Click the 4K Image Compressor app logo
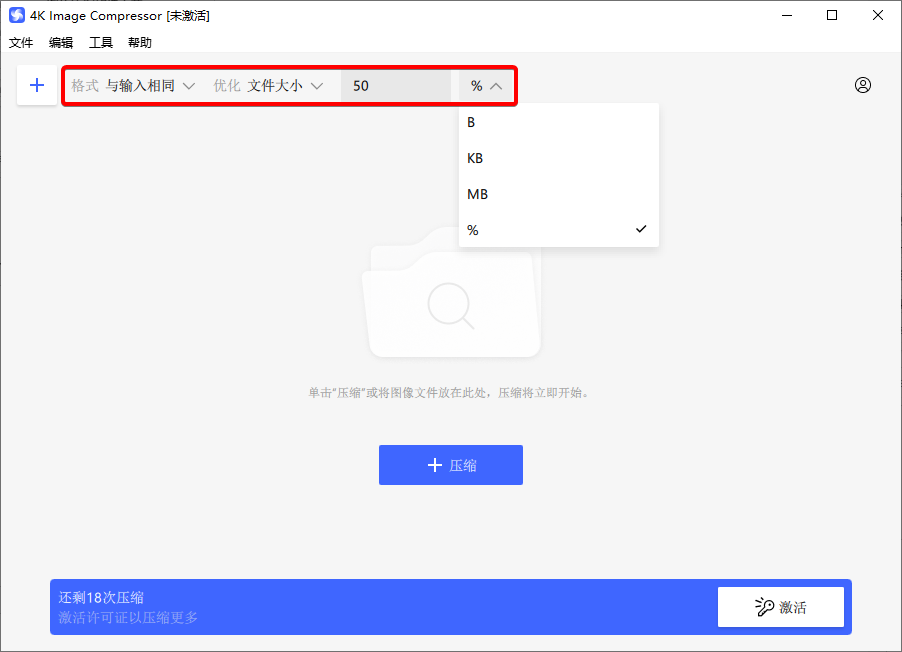Image resolution: width=902 pixels, height=652 pixels. tap(17, 15)
